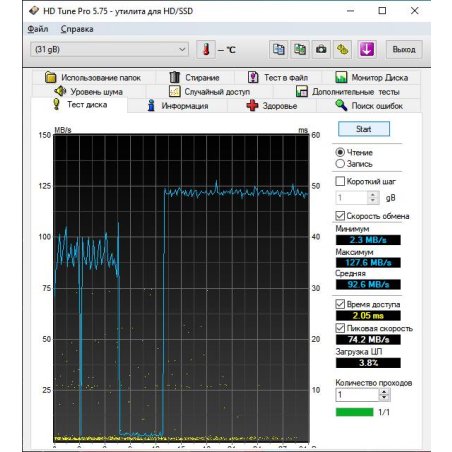The width and height of the screenshot is (452, 452).
Task: Click the thermometer temperature icon
Action: pyautogui.click(x=206, y=50)
